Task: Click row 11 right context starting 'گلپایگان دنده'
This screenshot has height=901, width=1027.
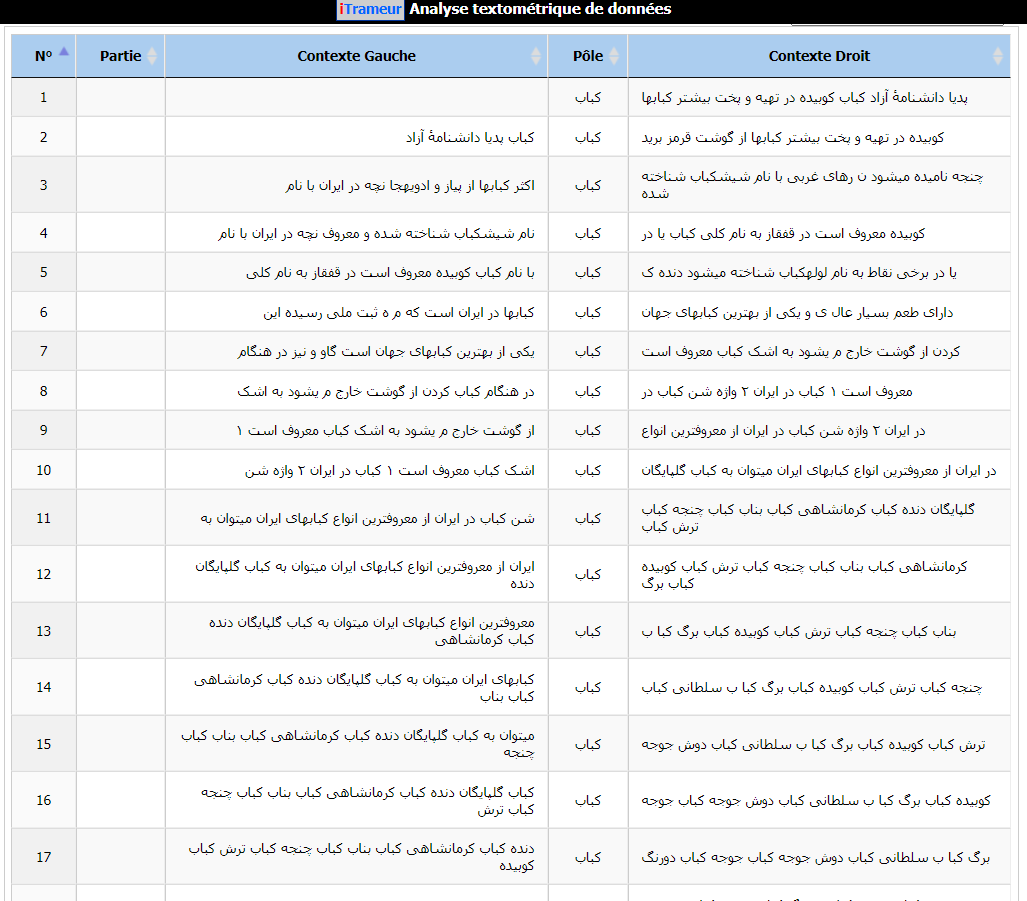Action: point(808,518)
